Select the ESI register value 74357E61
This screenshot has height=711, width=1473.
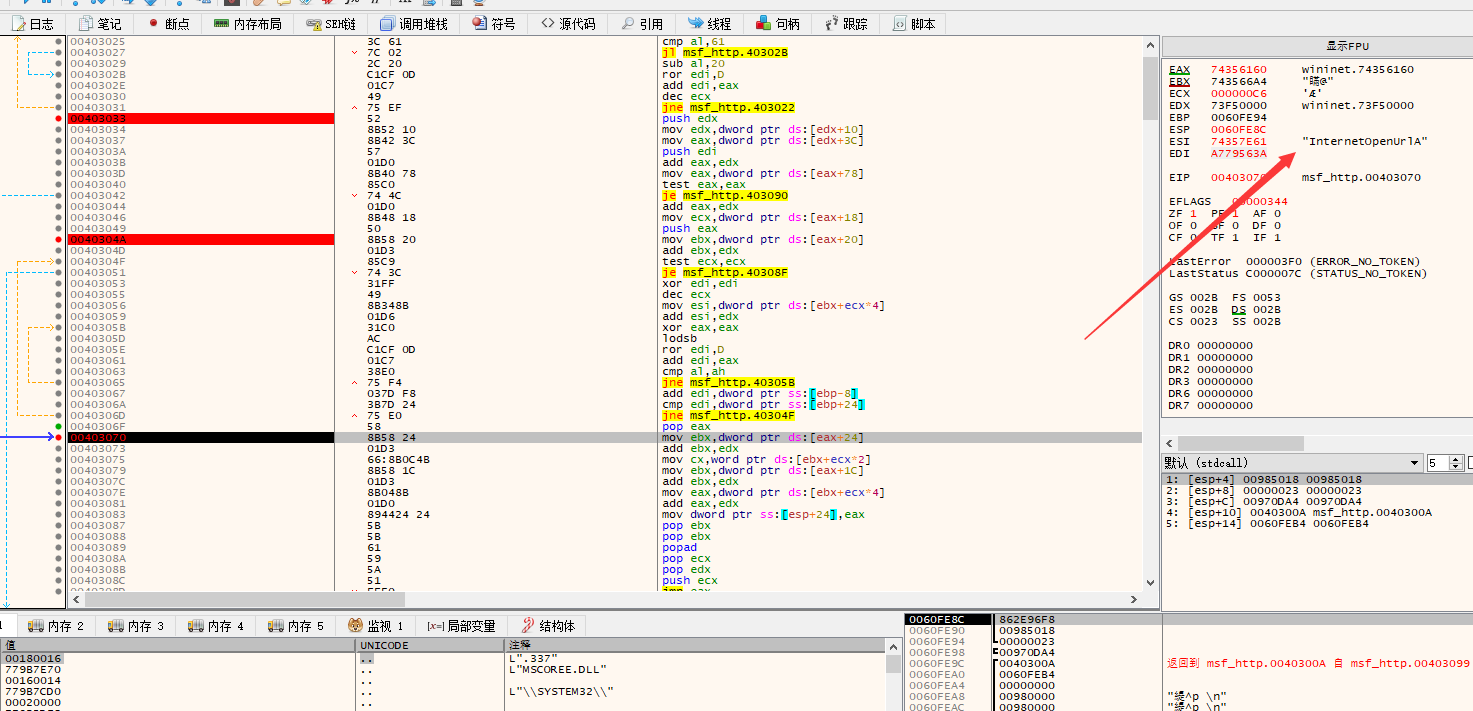tap(1238, 142)
